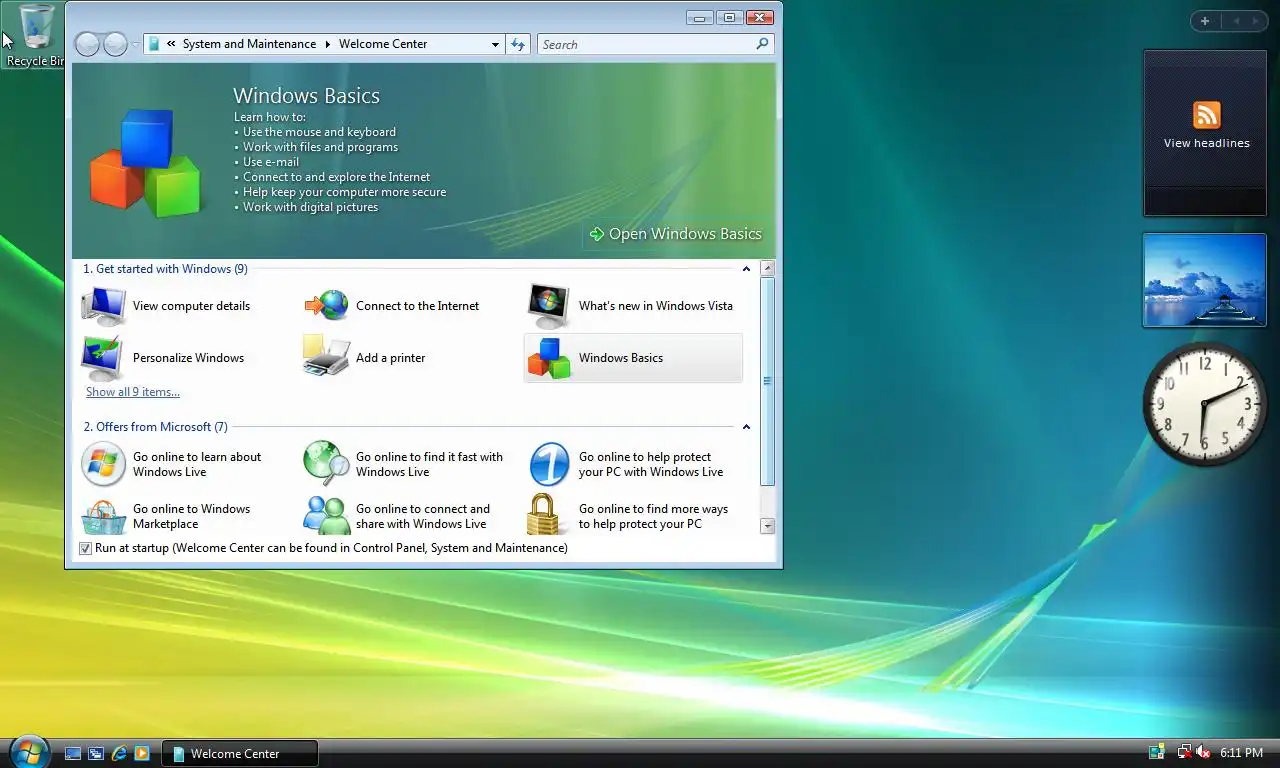This screenshot has height=768, width=1280.
Task: Click the analog clock gadget
Action: point(1205,404)
